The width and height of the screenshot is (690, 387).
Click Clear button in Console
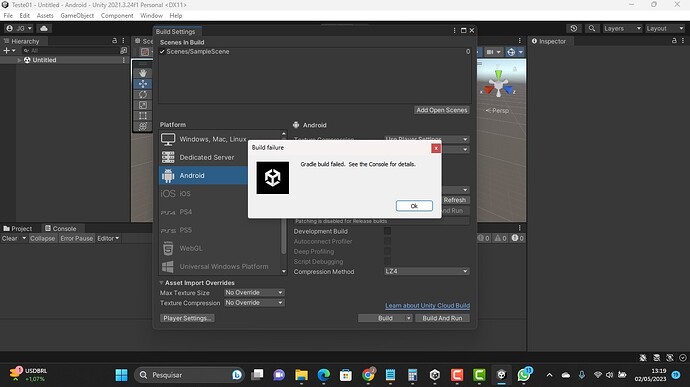[9, 238]
